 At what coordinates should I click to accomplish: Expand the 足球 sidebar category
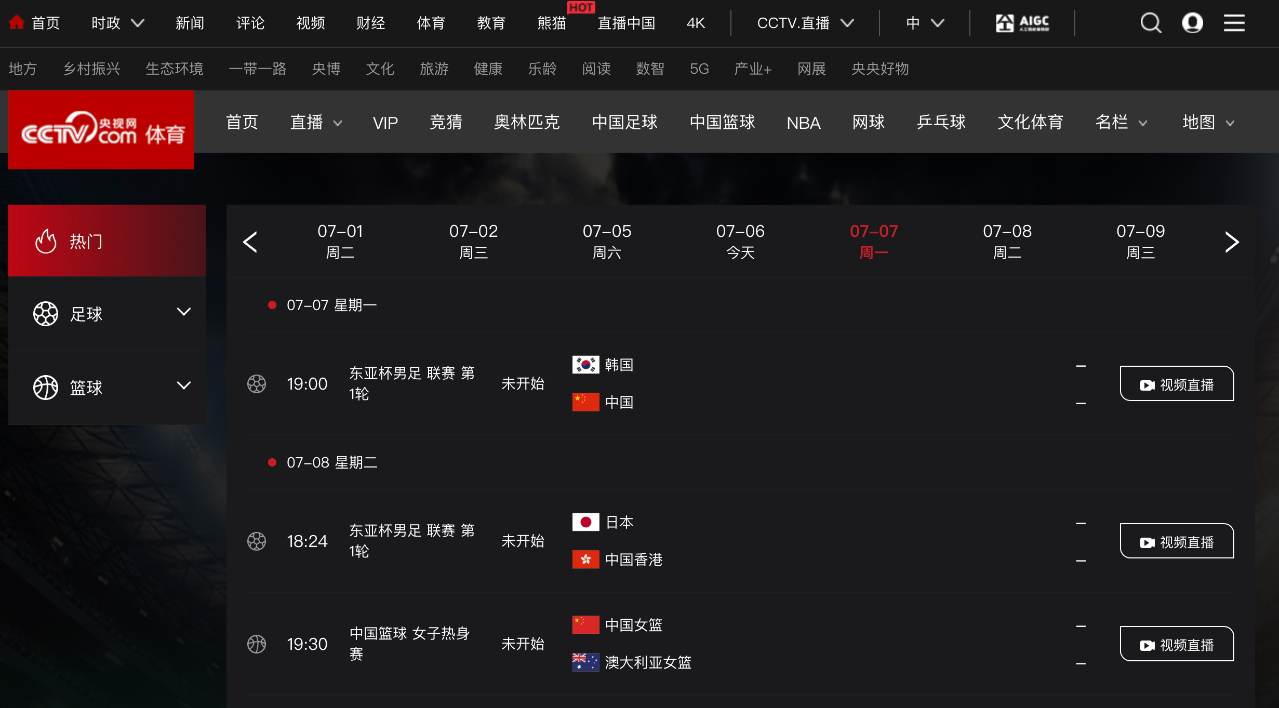107,314
